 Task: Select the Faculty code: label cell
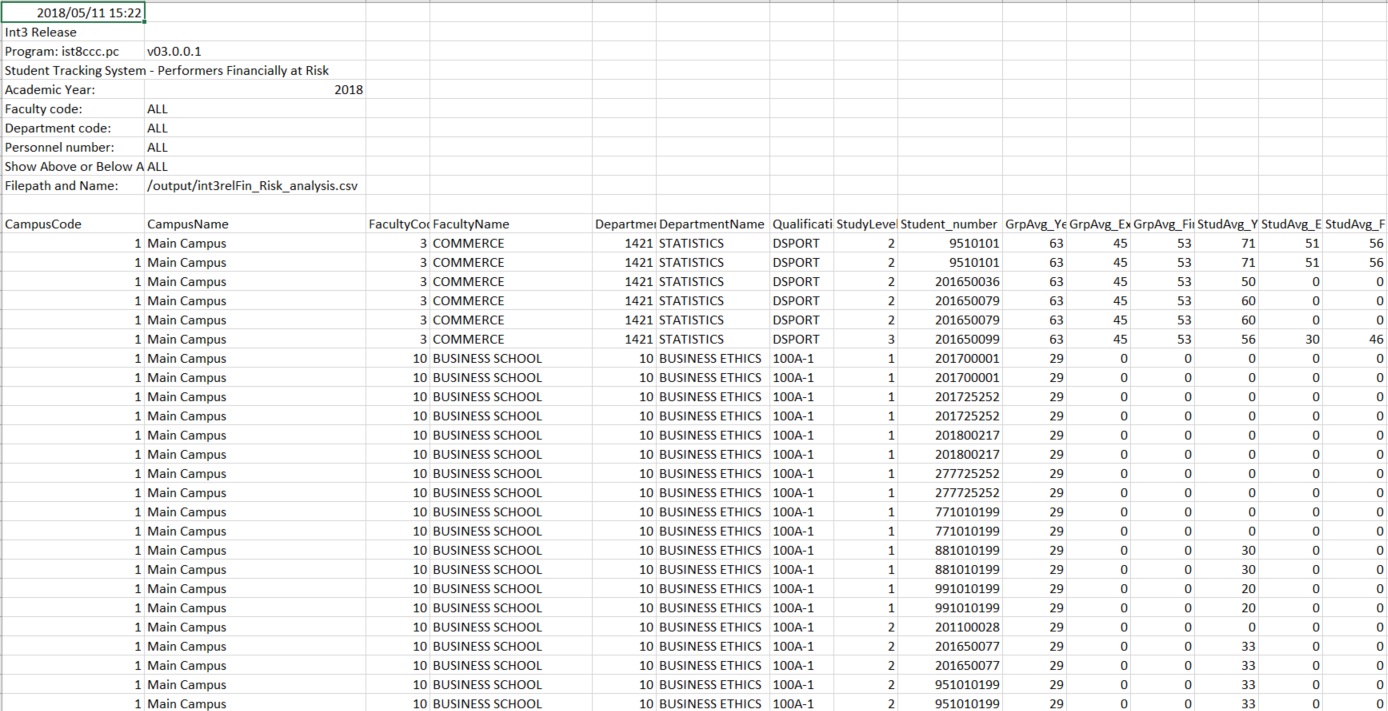click(x=44, y=109)
